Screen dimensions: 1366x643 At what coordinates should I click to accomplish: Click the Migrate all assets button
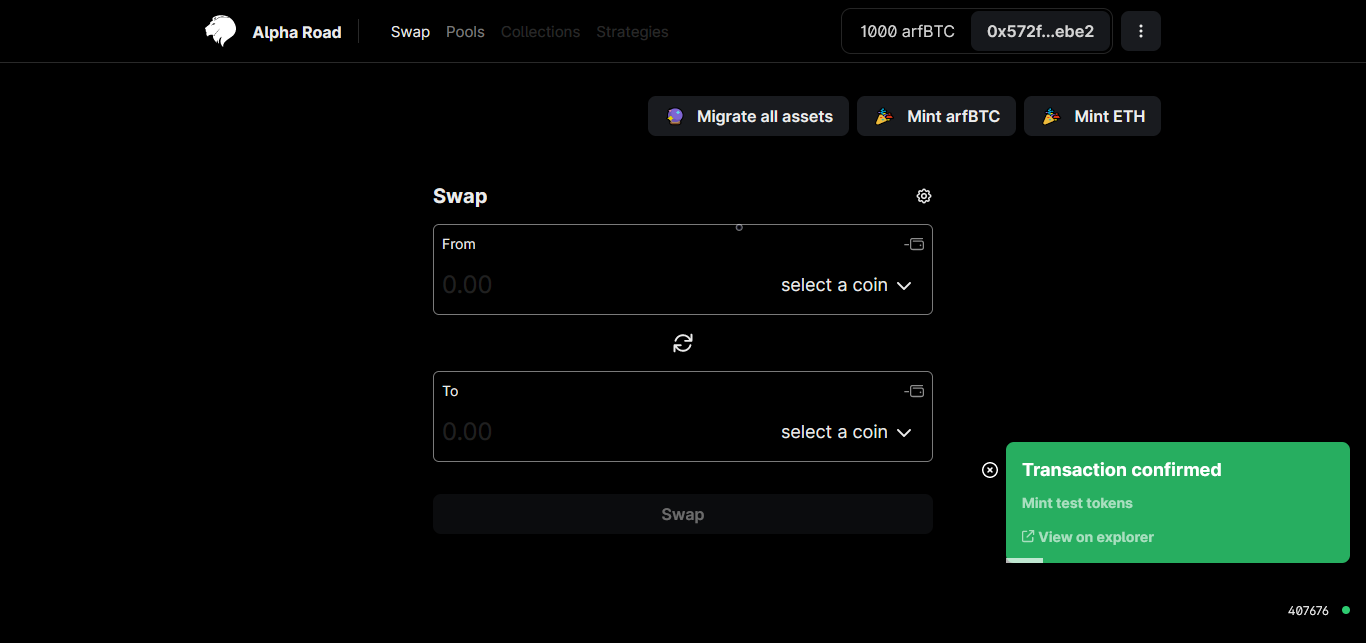click(x=748, y=116)
